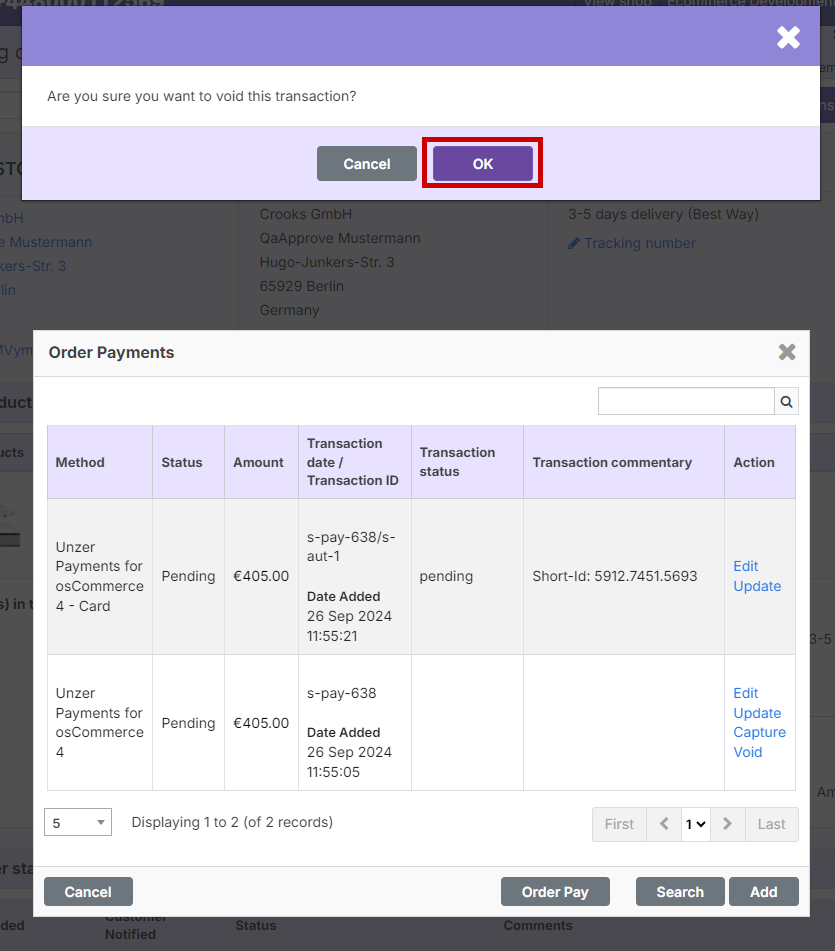835x951 pixels.
Task: Open the records-per-page dropdown showing 5
Action: pyautogui.click(x=78, y=822)
